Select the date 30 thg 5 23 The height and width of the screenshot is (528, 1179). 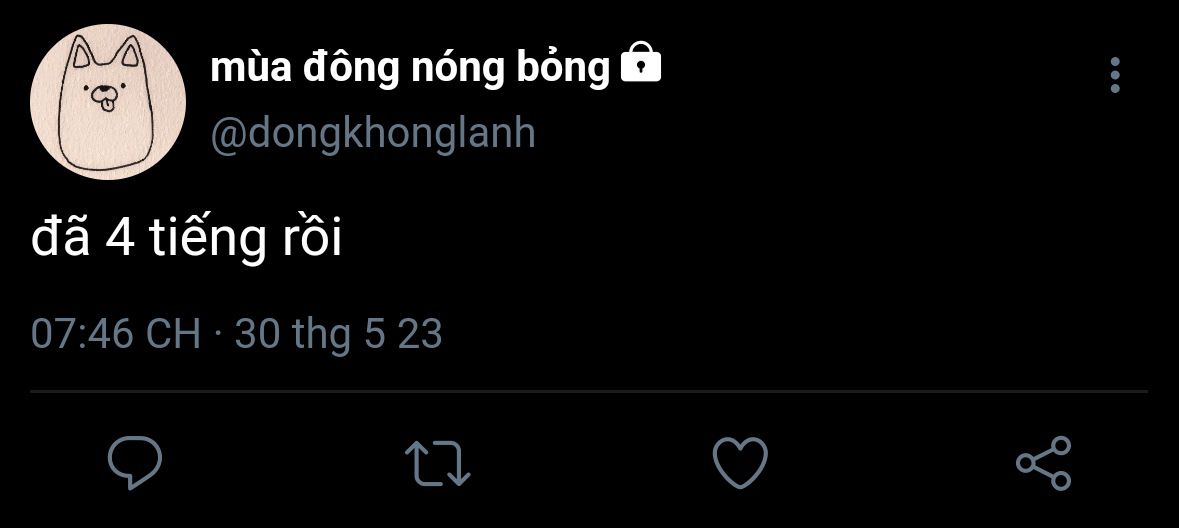338,335
